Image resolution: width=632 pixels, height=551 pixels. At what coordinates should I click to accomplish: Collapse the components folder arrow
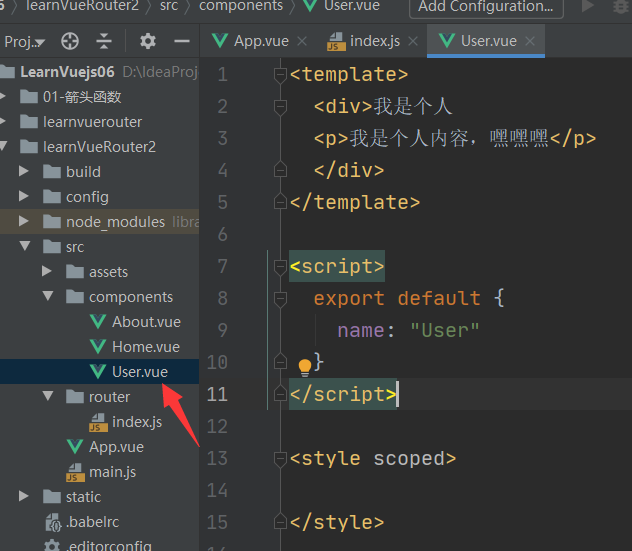coord(48,296)
